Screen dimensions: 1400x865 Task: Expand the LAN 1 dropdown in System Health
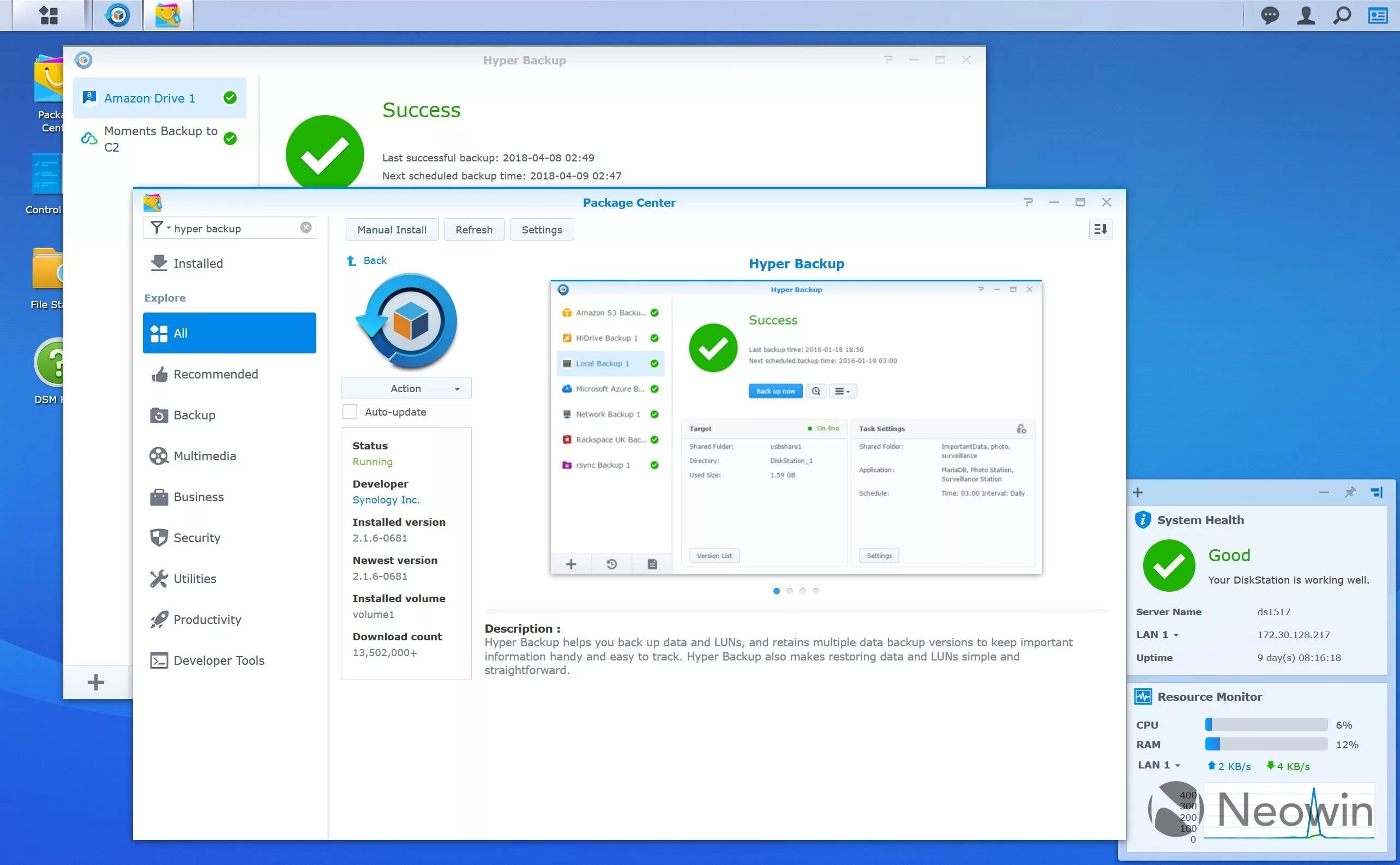1176,635
